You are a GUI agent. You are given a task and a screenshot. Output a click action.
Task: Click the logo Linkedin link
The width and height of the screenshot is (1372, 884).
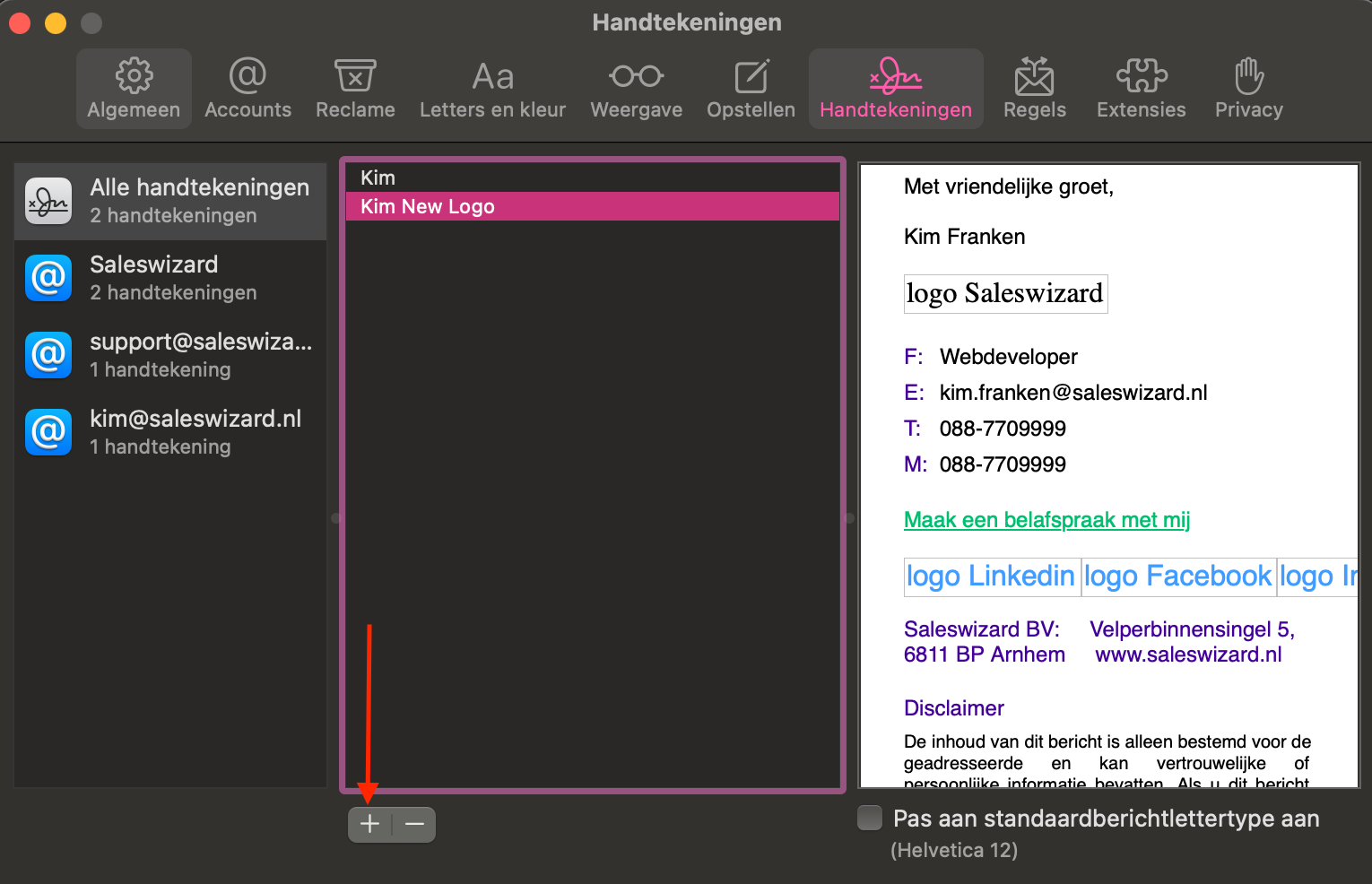point(990,576)
